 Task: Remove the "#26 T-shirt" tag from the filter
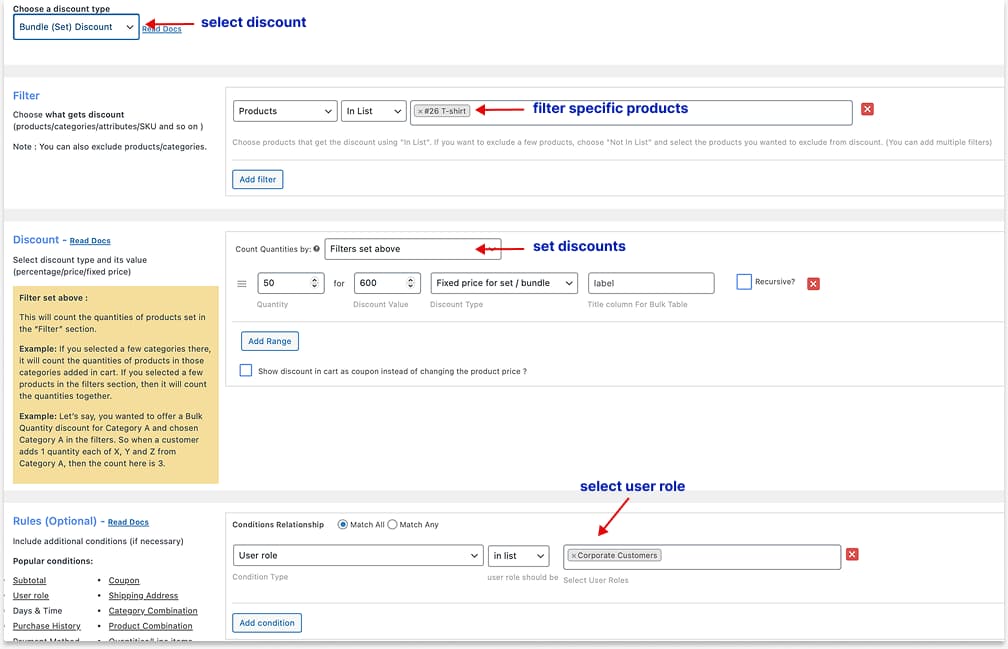[x=422, y=112]
